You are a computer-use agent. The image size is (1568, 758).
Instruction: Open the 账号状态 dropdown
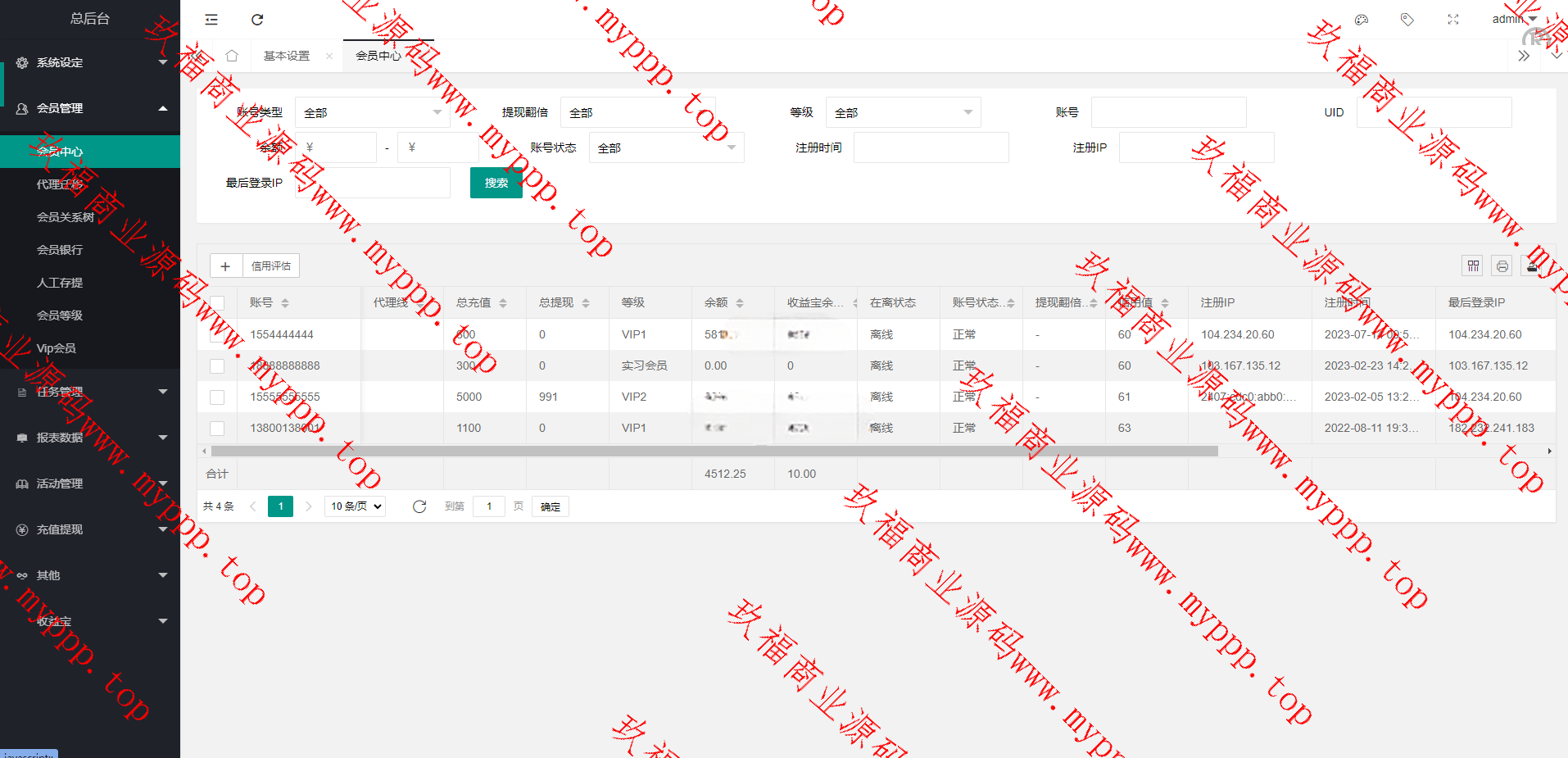tap(666, 148)
